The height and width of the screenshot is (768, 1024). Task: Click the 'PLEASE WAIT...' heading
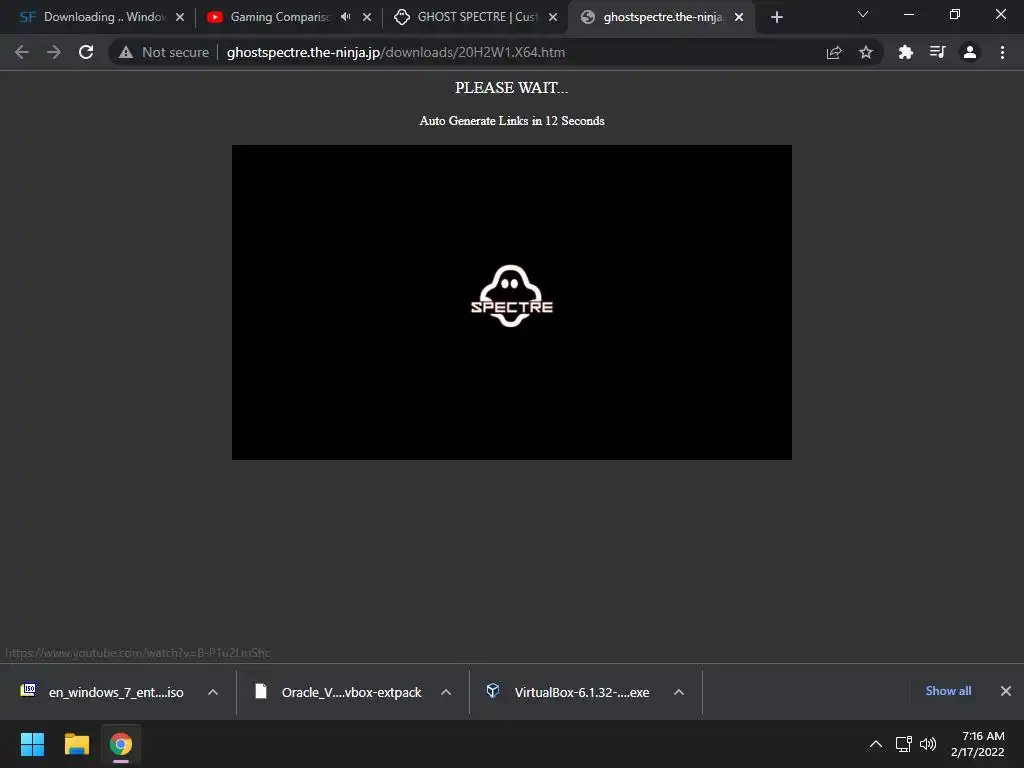tap(511, 88)
